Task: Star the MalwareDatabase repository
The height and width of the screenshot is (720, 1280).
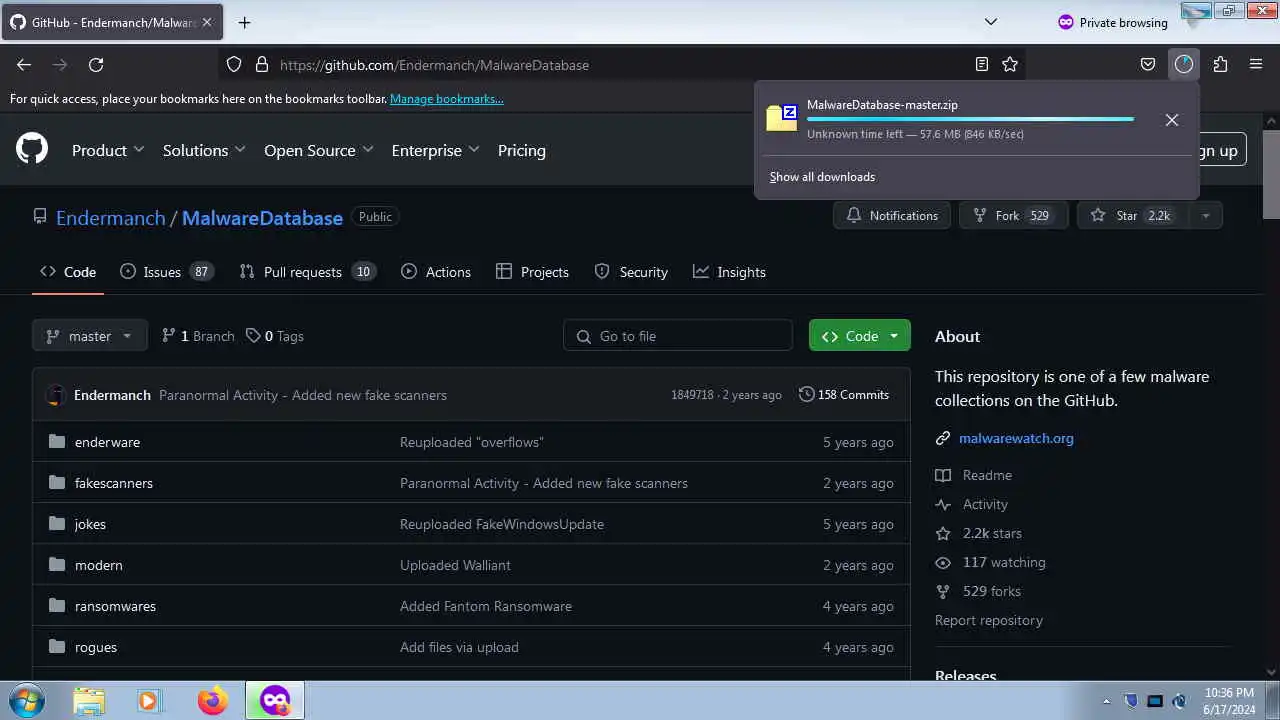Action: coord(1133,215)
